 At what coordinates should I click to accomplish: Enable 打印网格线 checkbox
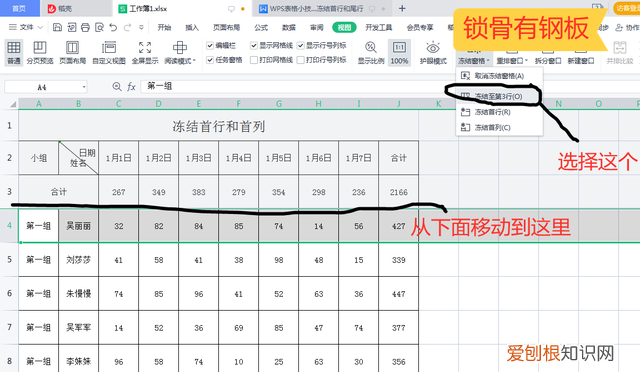253,60
